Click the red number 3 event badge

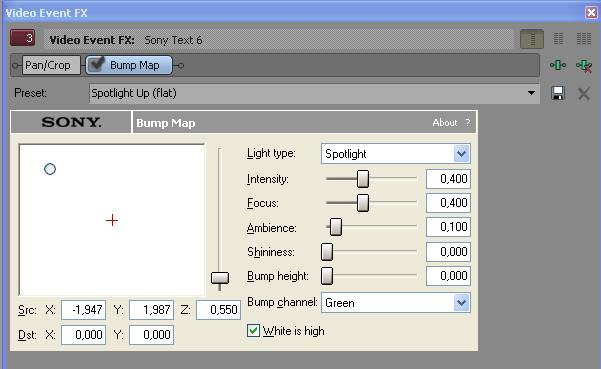coord(23,38)
